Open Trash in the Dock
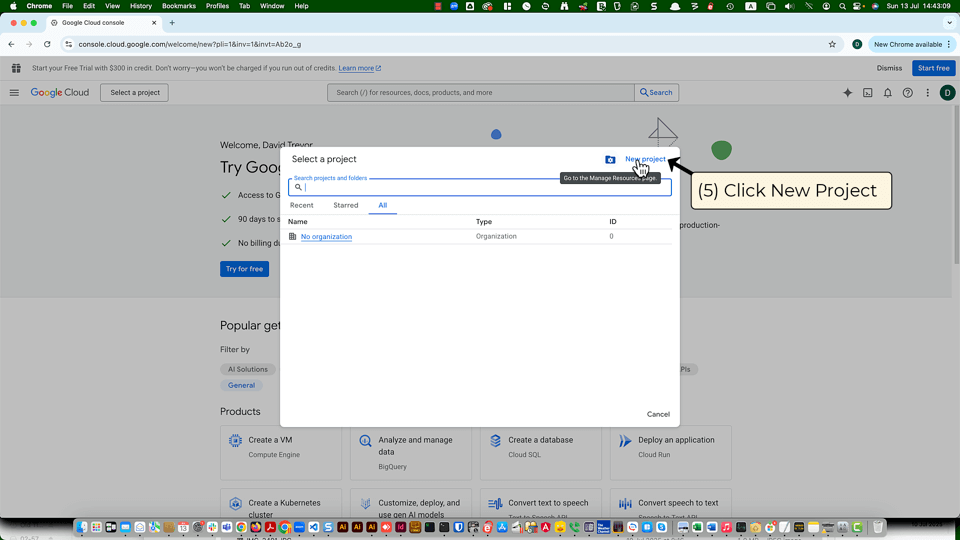Viewport: 960px width, 540px height. (878, 527)
